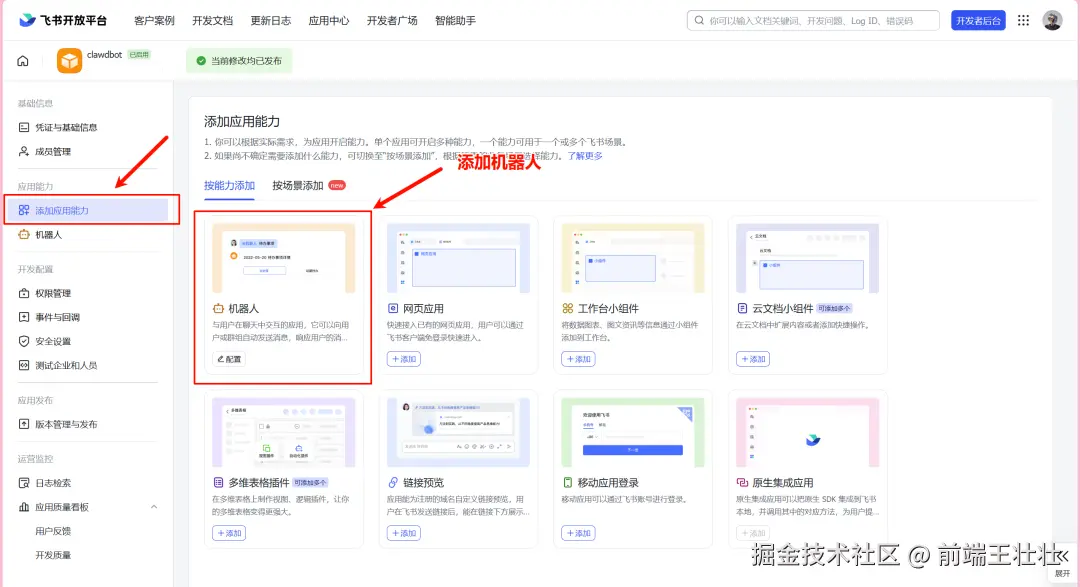Click the 网页应用 card title icon

pyautogui.click(x=393, y=309)
